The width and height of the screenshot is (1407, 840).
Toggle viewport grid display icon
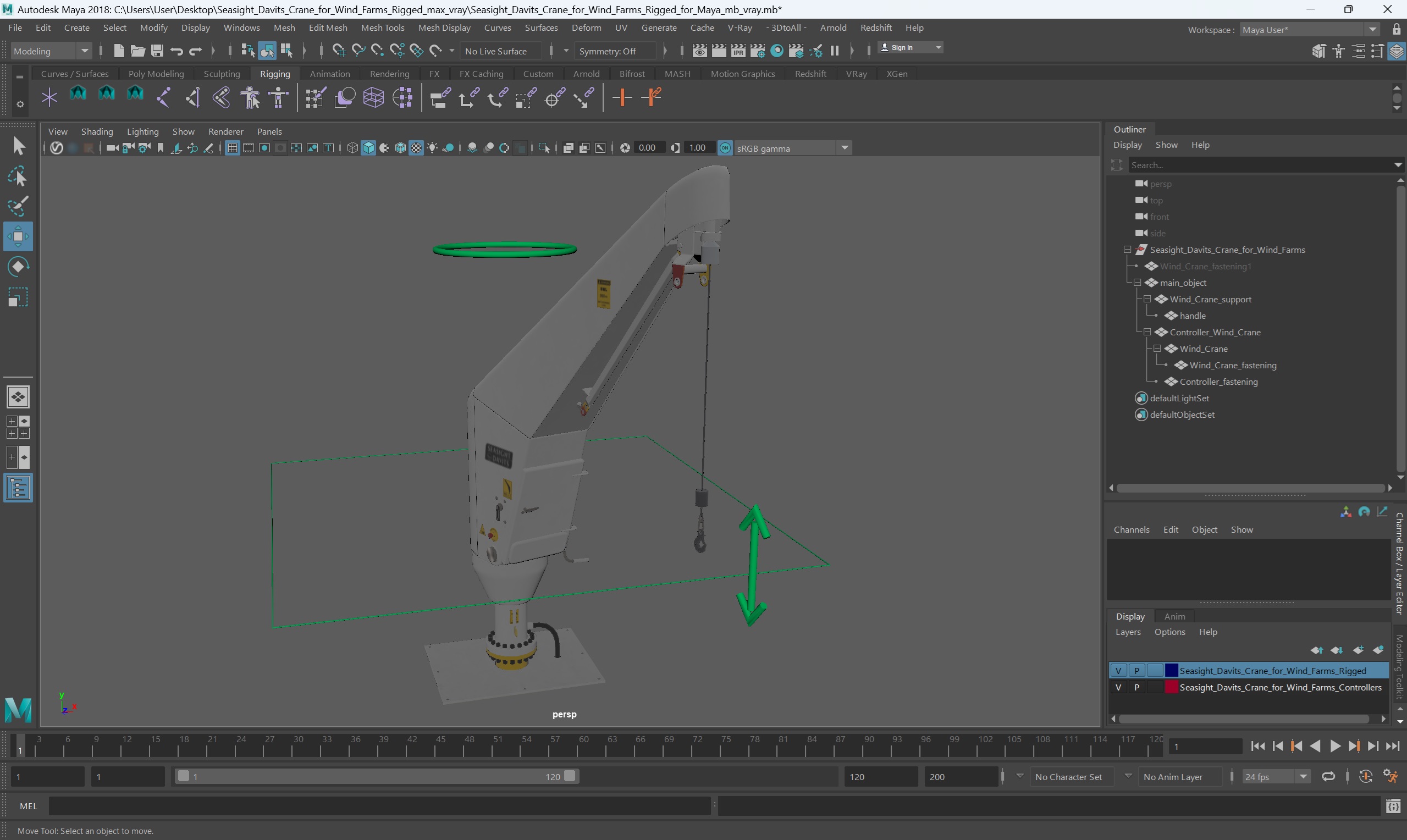232,148
